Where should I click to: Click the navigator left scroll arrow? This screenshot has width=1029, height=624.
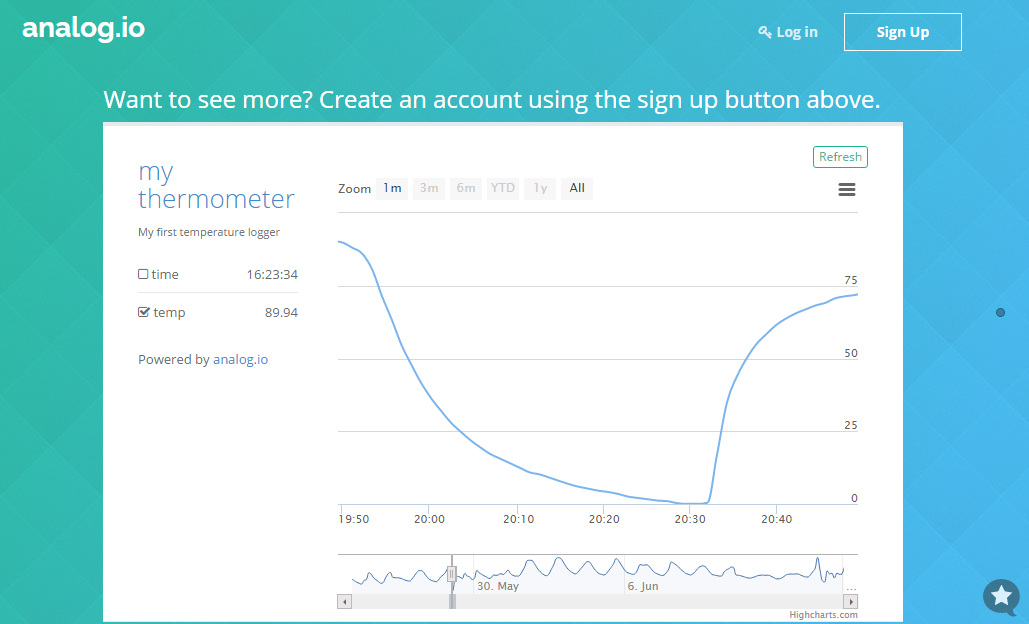(x=345, y=602)
